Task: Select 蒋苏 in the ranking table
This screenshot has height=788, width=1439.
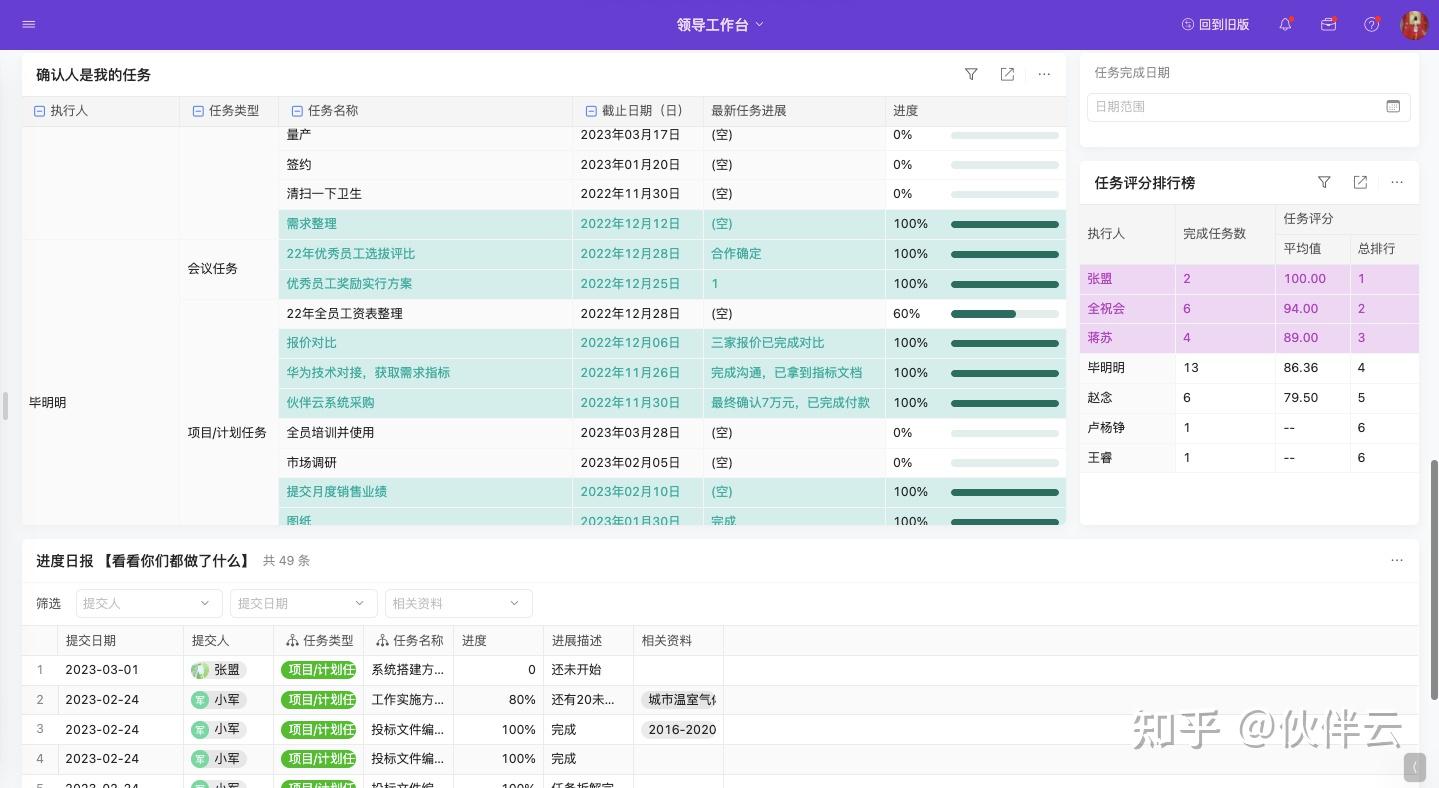Action: click(1100, 338)
